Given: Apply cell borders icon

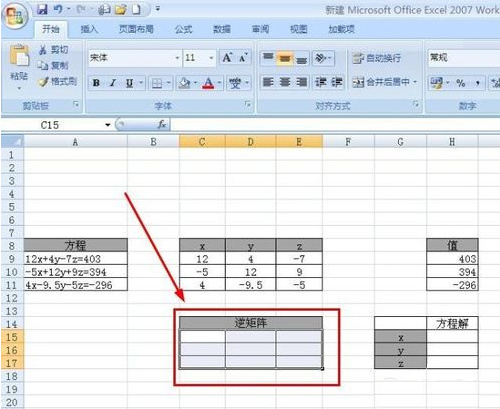Looking at the screenshot, I should [157, 83].
